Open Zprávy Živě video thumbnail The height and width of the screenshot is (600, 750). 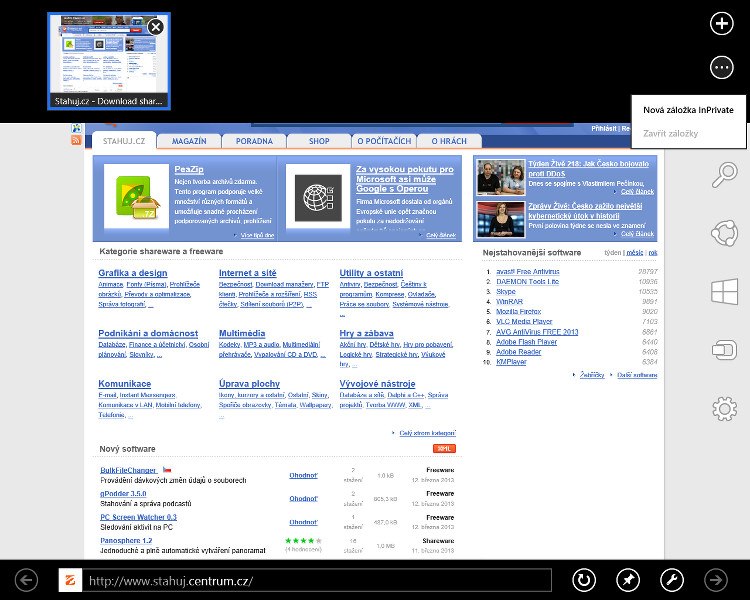click(501, 220)
